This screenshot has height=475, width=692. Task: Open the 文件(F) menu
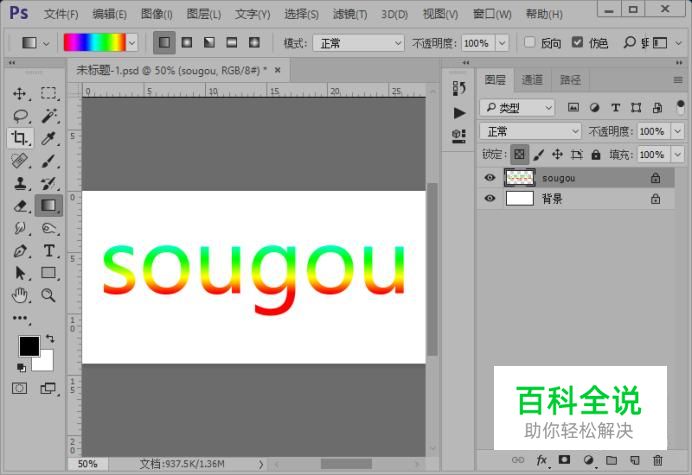point(61,14)
